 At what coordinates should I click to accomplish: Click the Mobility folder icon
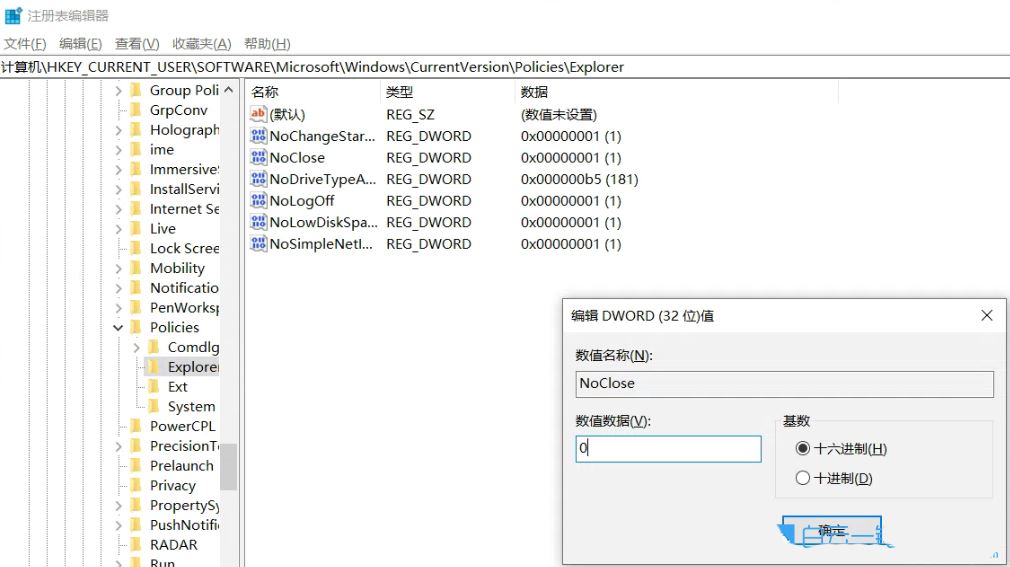(136, 268)
